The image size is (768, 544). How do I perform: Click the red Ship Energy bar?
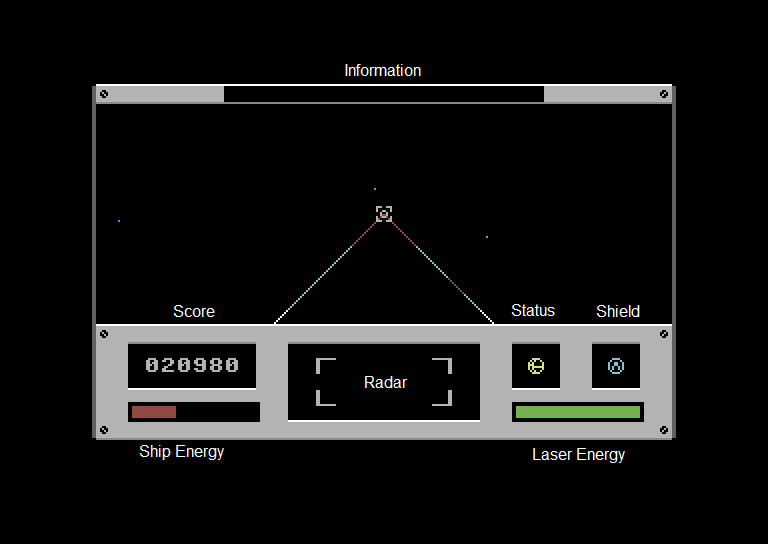click(154, 412)
